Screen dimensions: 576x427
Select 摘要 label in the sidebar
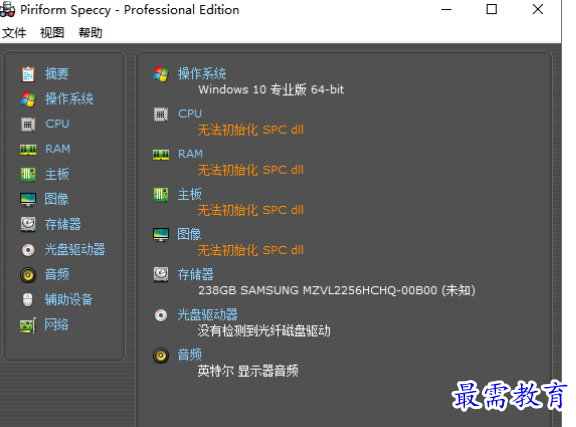(57, 74)
